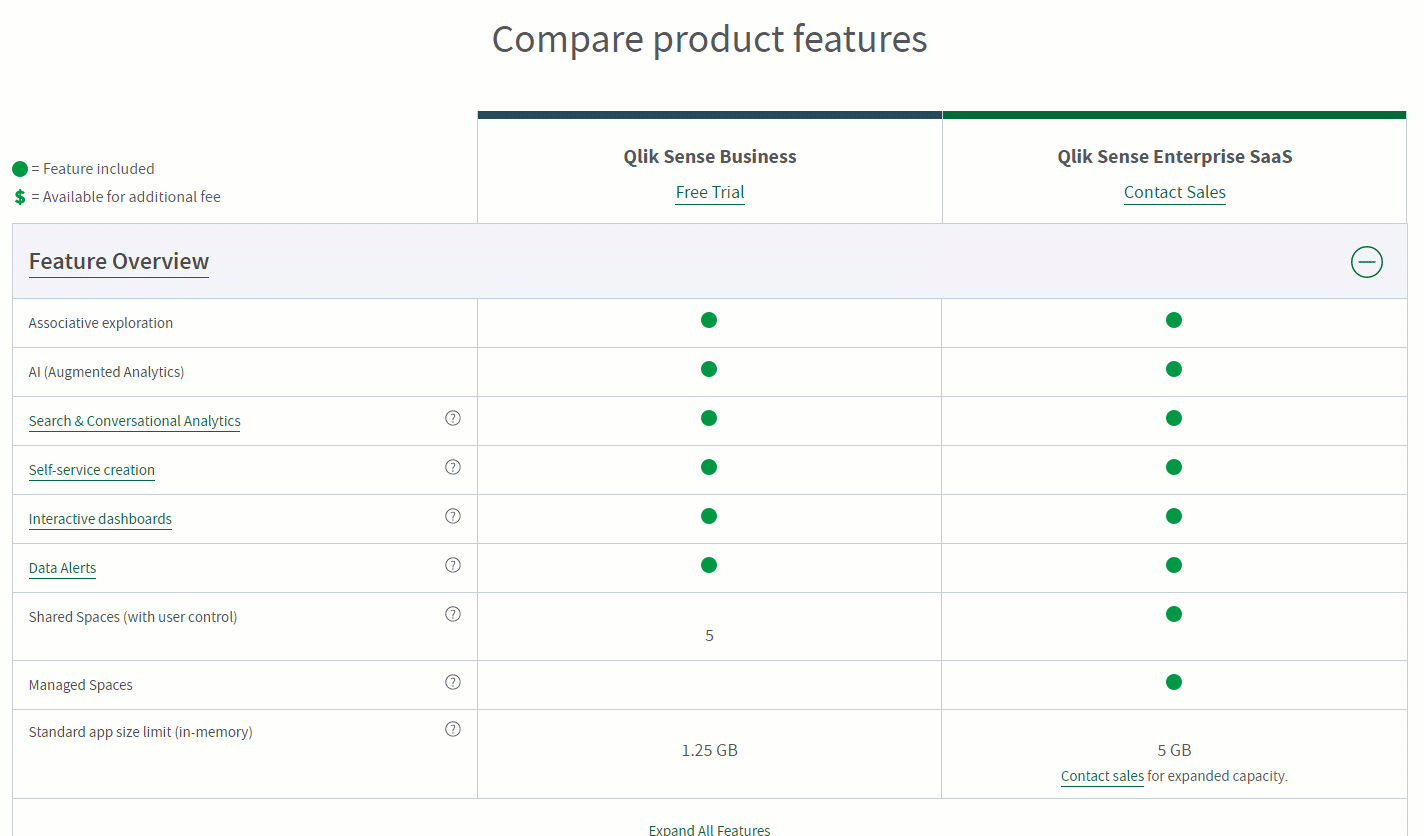This screenshot has height=836, width=1424.
Task: Click the Compare product features title
Action: (x=710, y=40)
